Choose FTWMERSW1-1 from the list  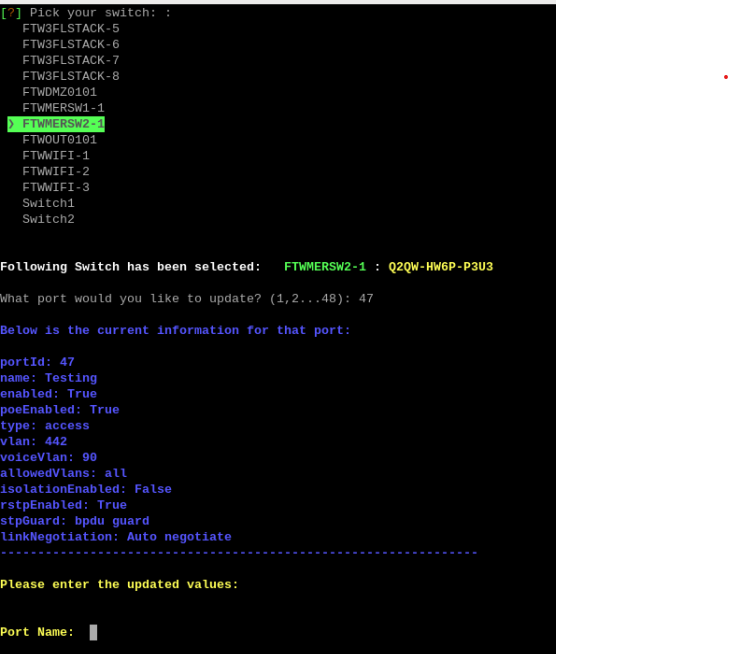(63, 108)
